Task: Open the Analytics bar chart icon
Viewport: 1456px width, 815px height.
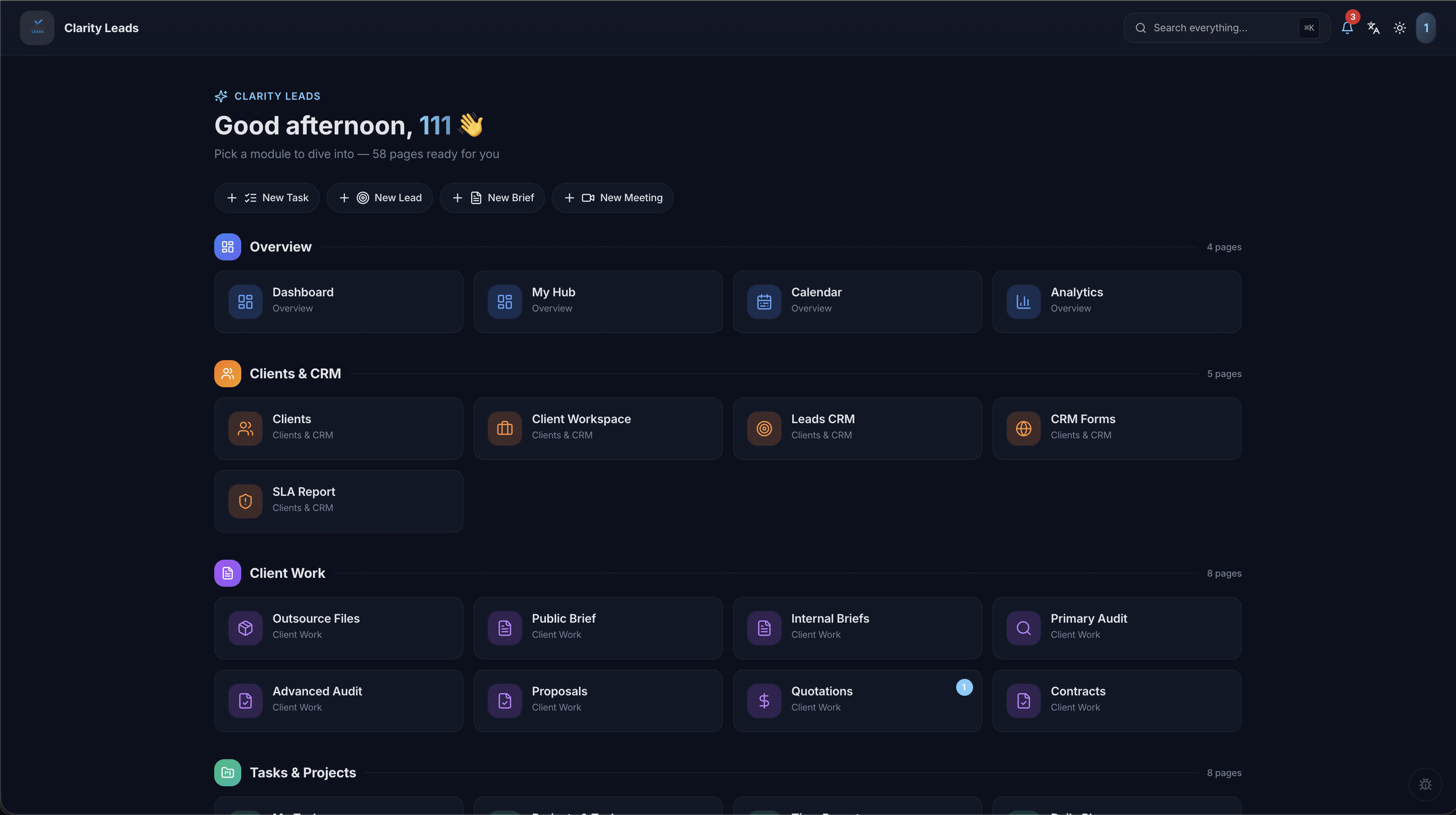Action: [1024, 301]
